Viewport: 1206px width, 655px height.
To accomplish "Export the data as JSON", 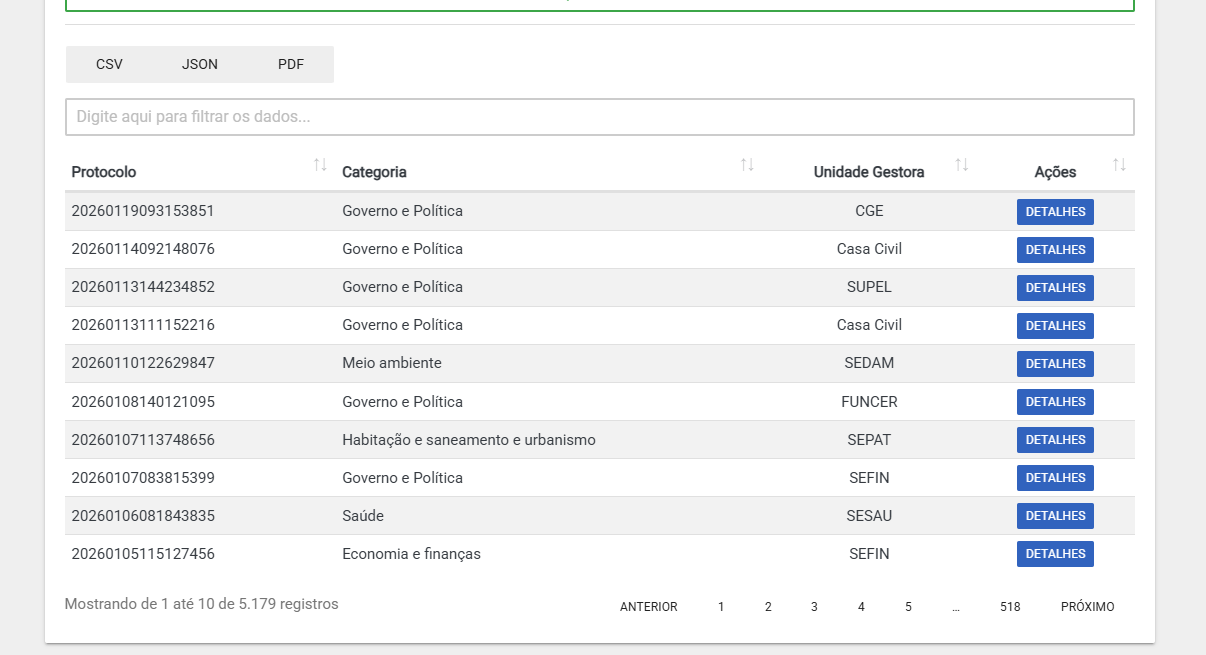I will pyautogui.click(x=200, y=64).
